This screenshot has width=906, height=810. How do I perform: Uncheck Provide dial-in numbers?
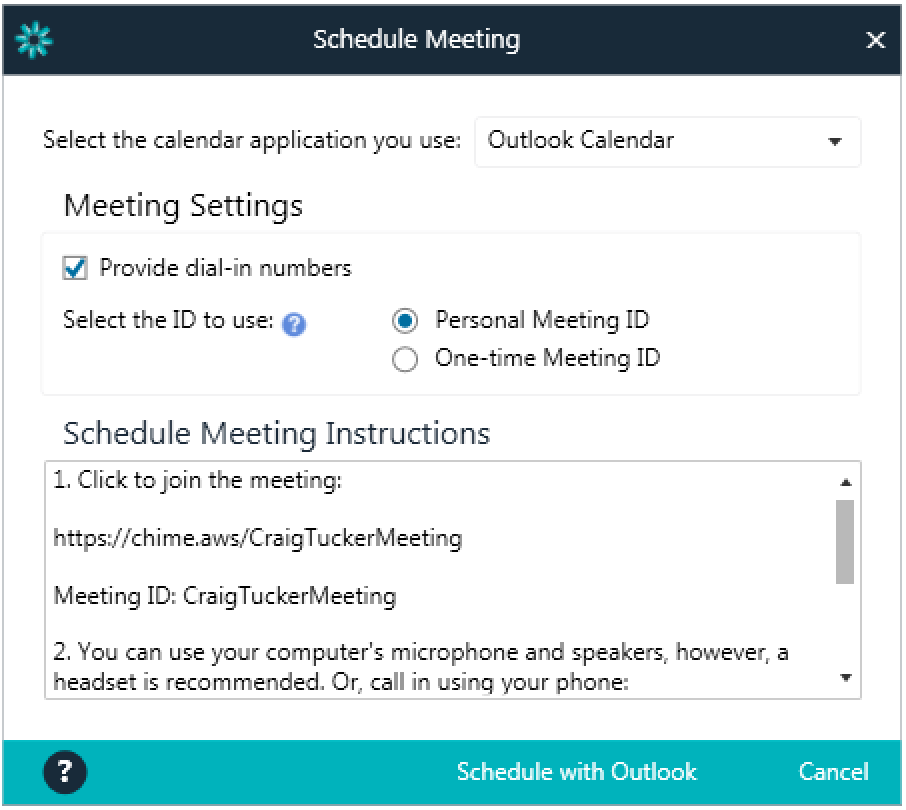pos(75,268)
